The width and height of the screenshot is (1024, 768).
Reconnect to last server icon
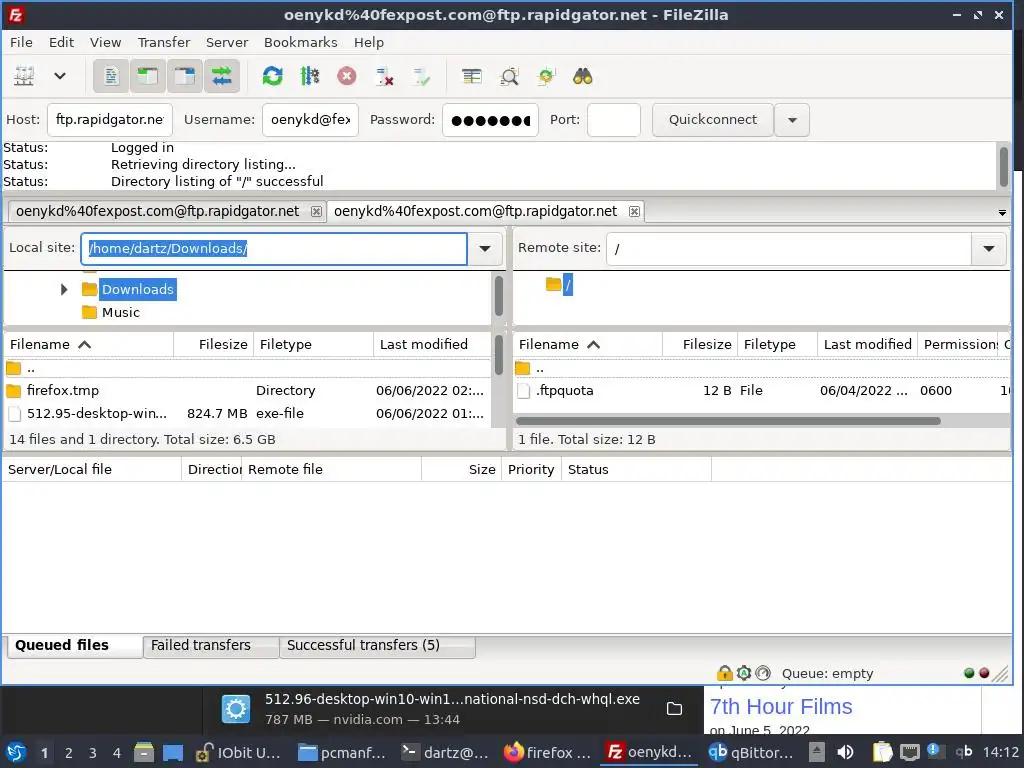pyautogui.click(x=421, y=76)
